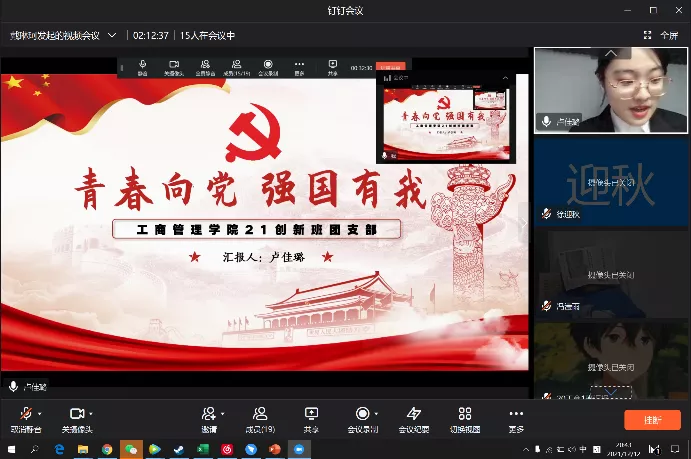Select 冯雪雨 participant tile
The width and height of the screenshot is (691, 459).
[611, 274]
